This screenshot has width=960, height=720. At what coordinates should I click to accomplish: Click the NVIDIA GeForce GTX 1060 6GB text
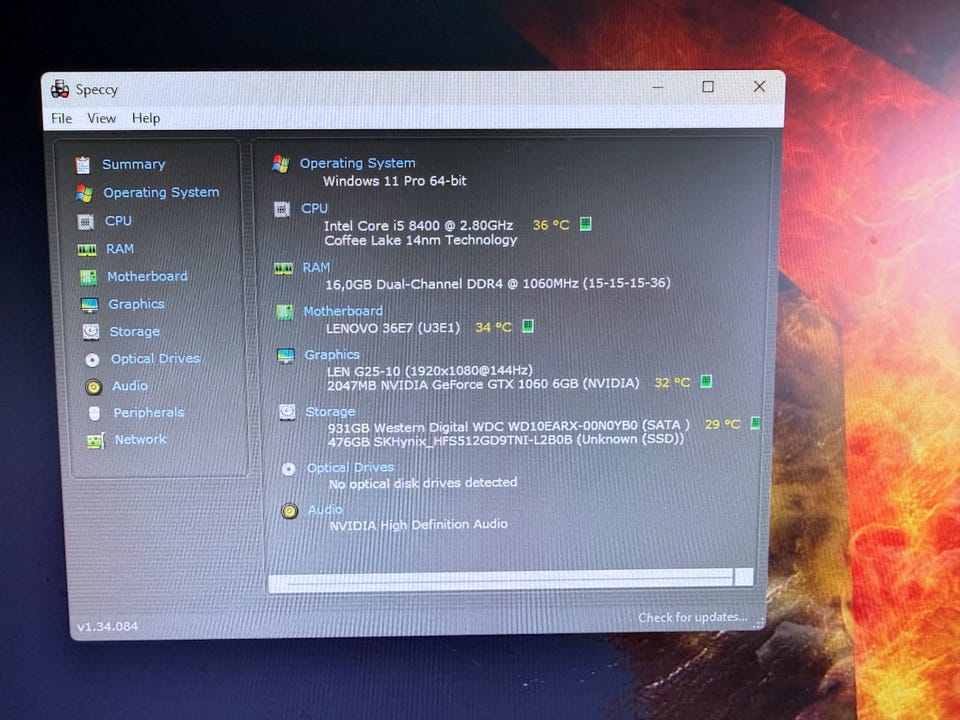pos(482,384)
